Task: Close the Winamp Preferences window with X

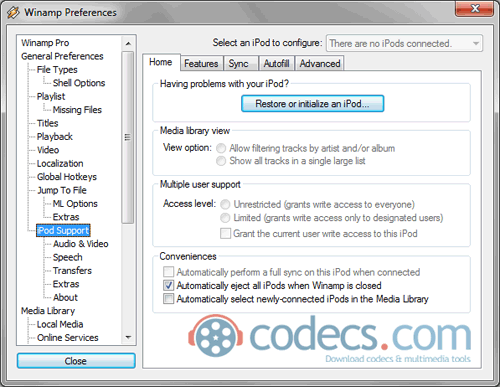Action: [x=474, y=8]
